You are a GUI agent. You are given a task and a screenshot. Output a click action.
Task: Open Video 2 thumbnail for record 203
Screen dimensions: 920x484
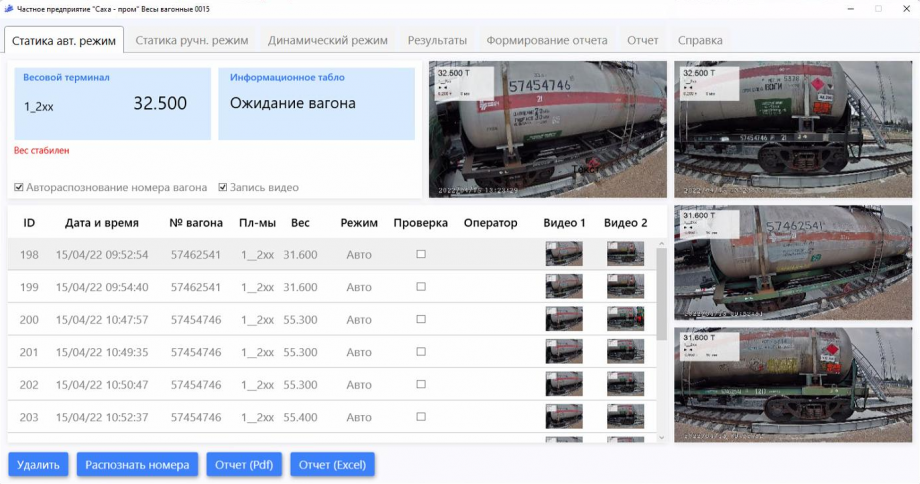626,417
